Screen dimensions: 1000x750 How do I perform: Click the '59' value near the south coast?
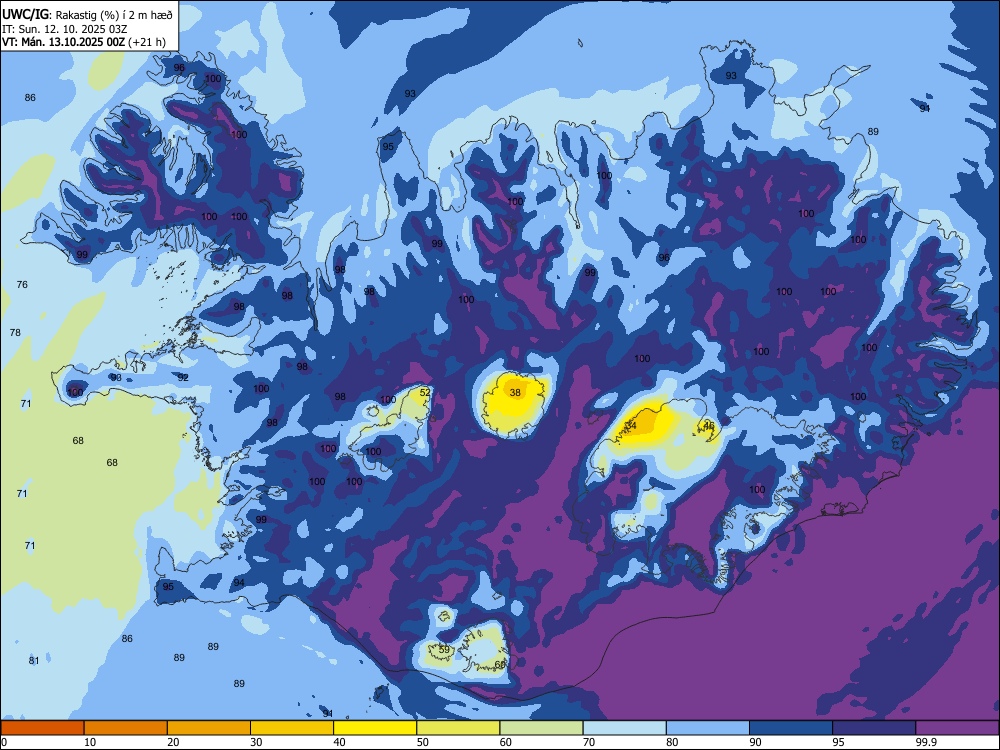tap(445, 650)
